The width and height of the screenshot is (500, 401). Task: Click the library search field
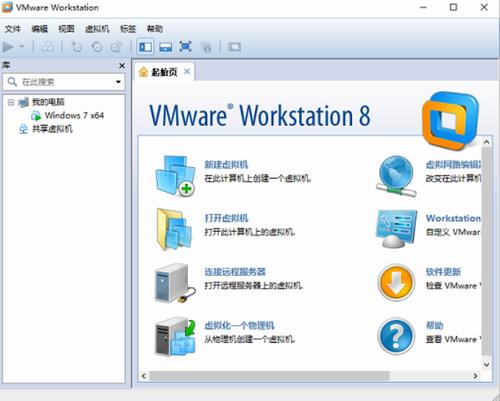[x=64, y=82]
